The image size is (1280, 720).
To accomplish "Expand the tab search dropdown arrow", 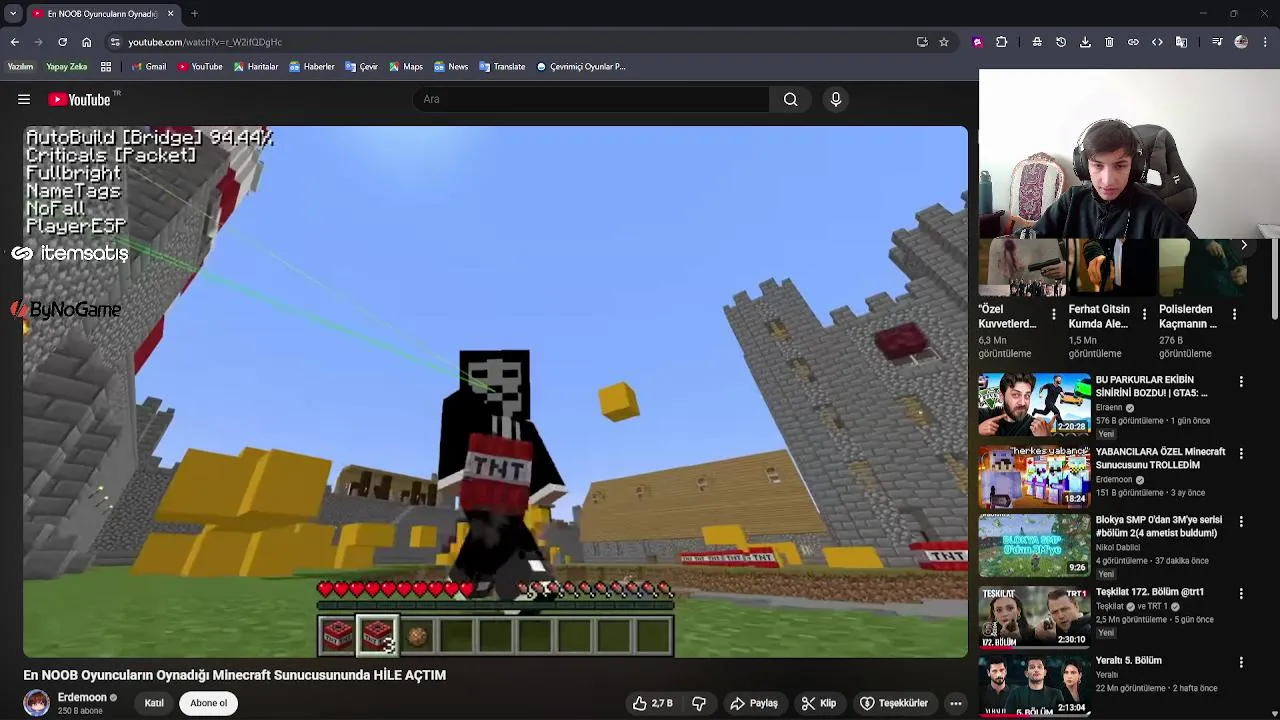I will tap(12, 14).
